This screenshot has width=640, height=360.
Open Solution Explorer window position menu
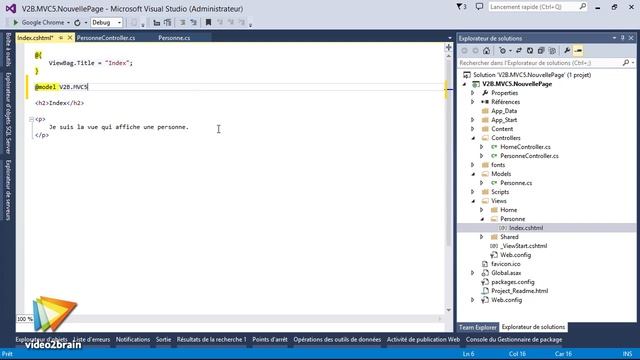(x=614, y=38)
